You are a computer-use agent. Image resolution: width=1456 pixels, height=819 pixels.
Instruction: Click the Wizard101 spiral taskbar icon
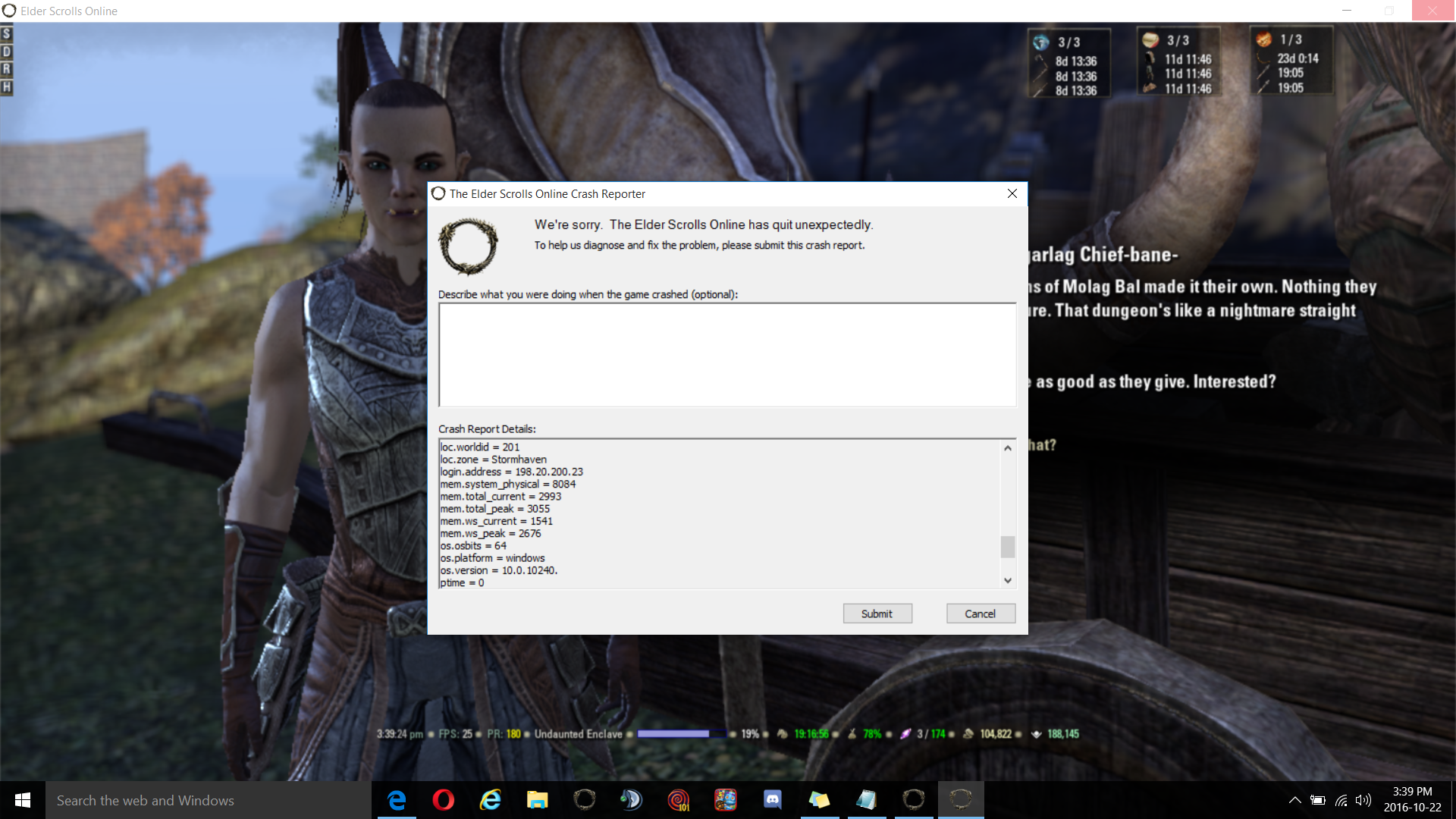pyautogui.click(x=678, y=800)
